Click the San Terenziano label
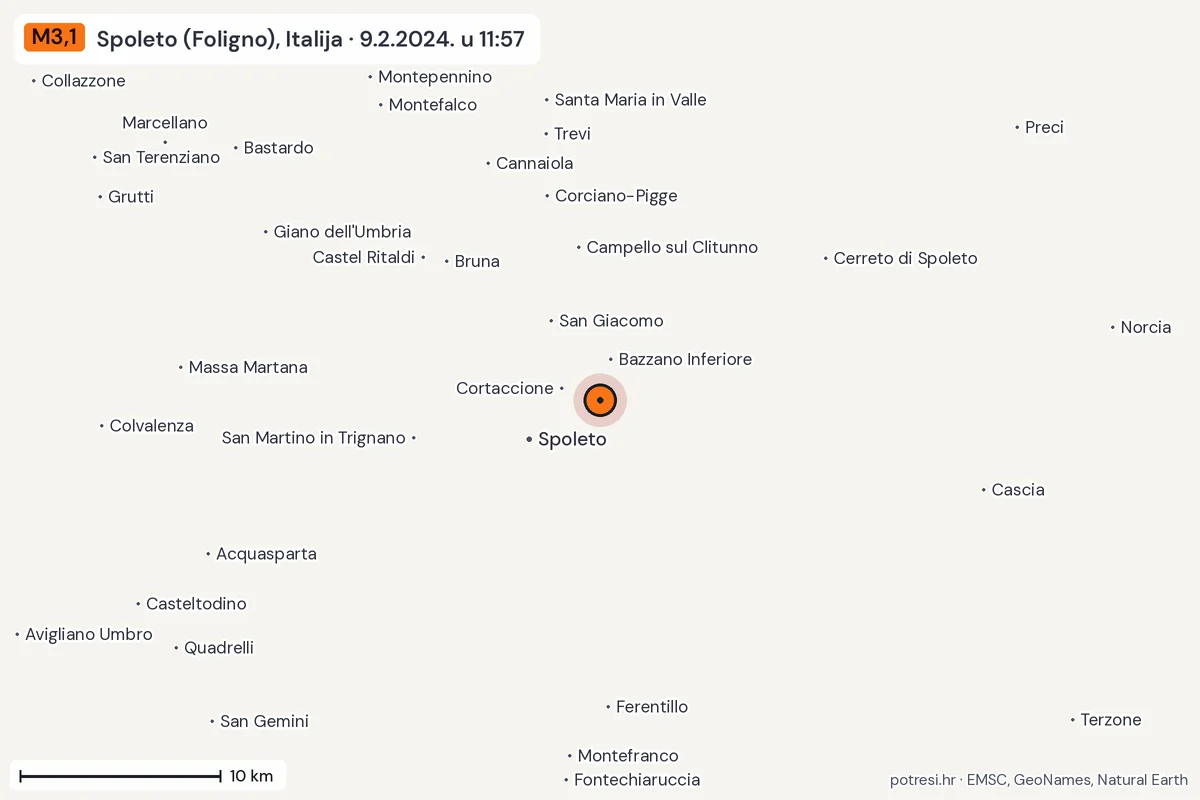Screen dimensions: 1200x800 click(161, 157)
